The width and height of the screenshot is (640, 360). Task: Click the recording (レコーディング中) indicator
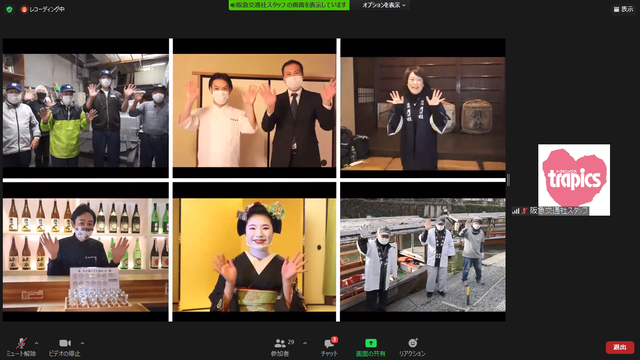click(x=43, y=9)
